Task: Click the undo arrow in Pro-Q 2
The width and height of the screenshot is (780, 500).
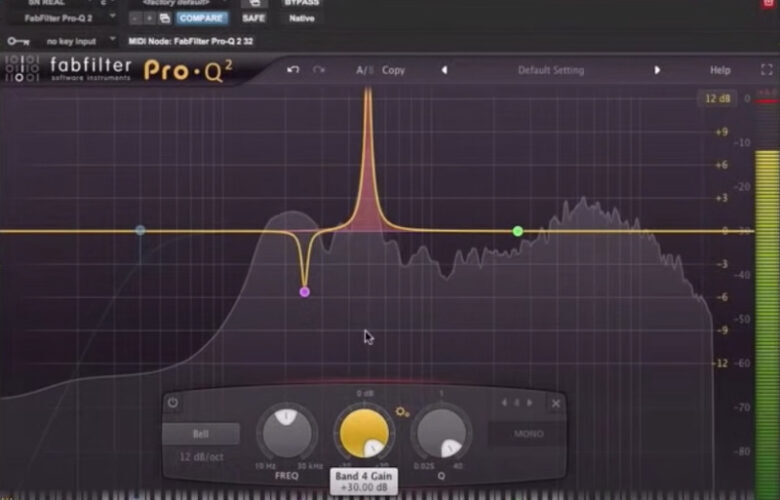Action: point(293,70)
